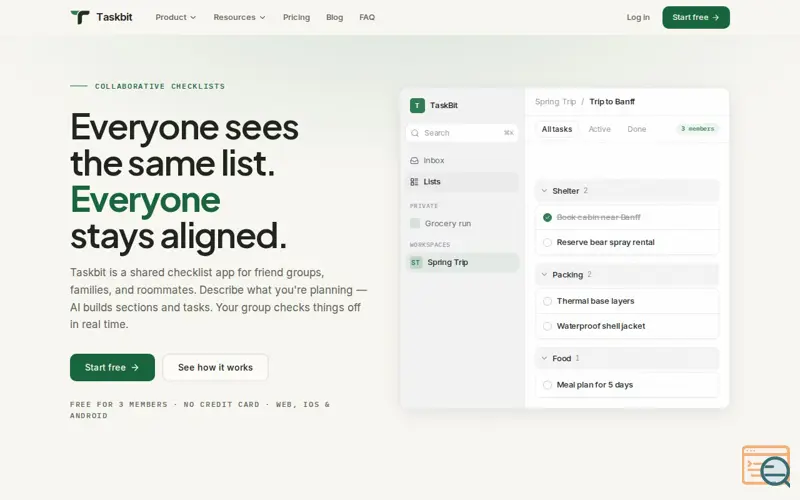Uncheck the Book cabin near Banff task

(x=547, y=217)
